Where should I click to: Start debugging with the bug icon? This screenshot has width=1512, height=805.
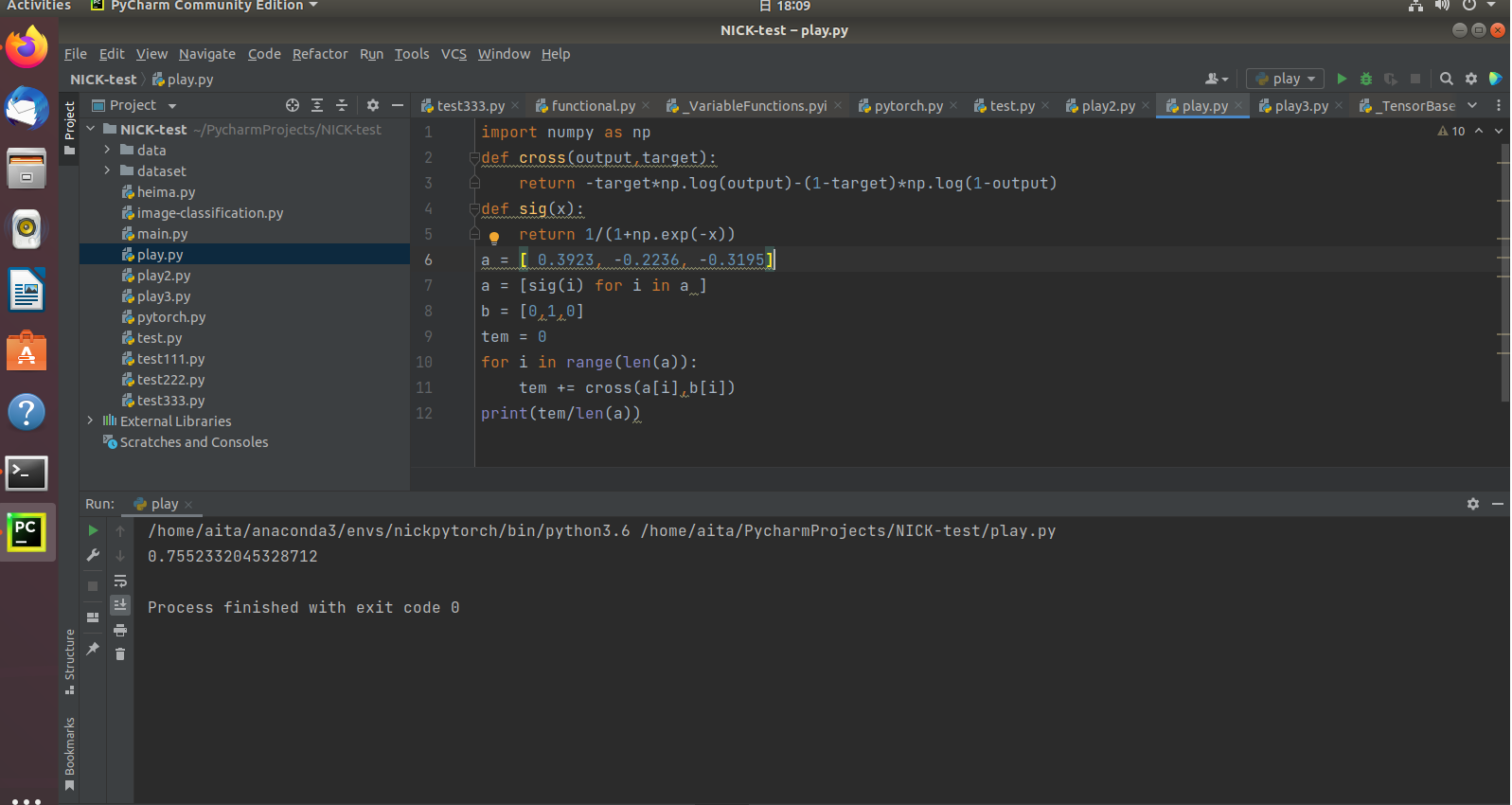pyautogui.click(x=1366, y=79)
